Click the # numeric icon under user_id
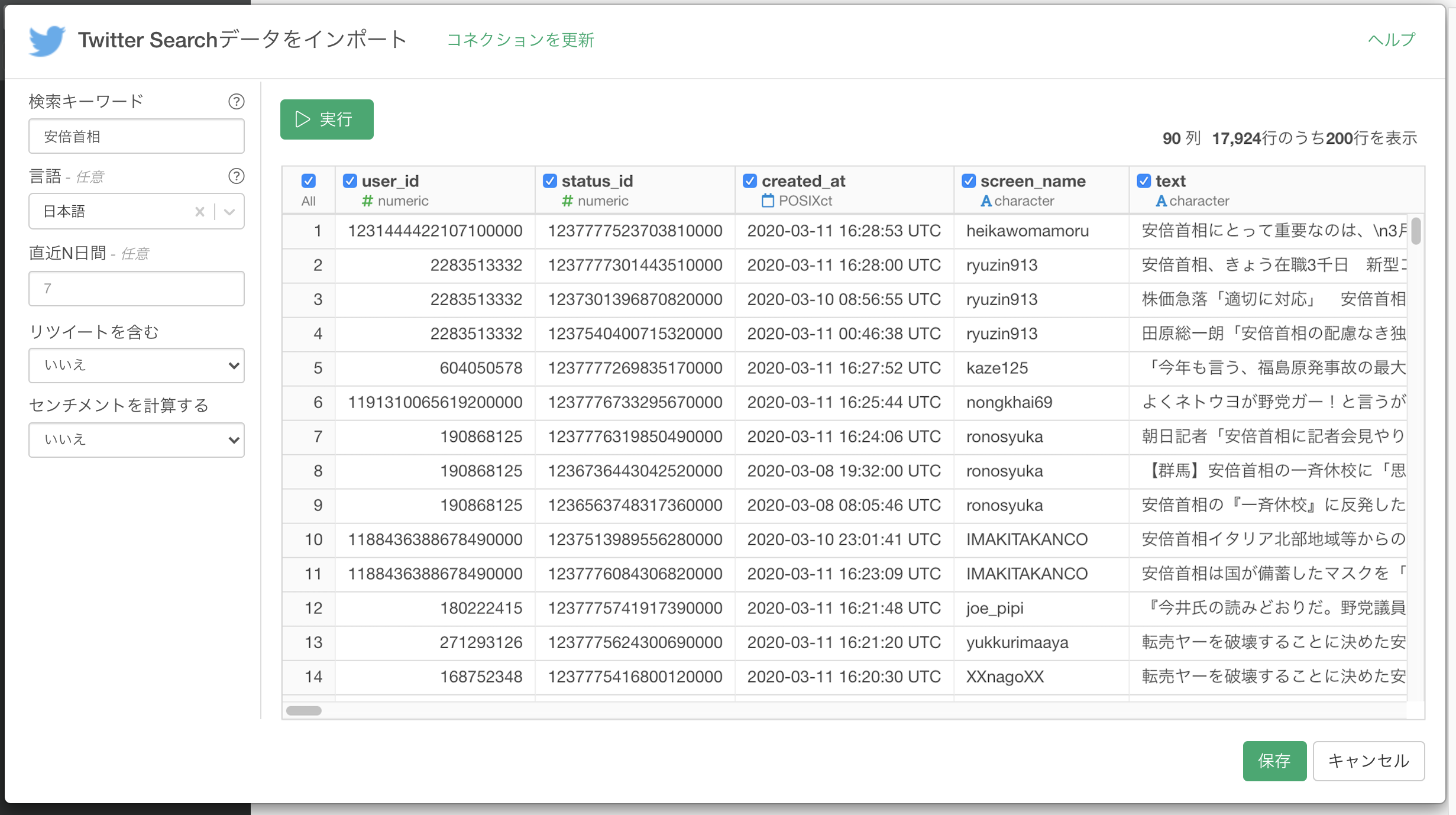The image size is (1456, 815). pyautogui.click(x=367, y=201)
